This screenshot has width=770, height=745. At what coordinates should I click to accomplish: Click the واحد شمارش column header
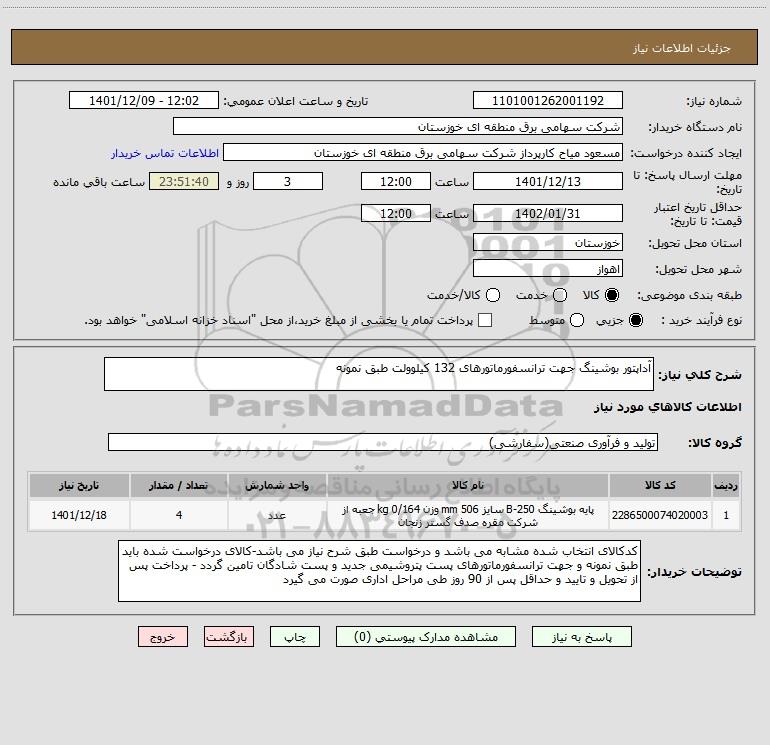click(277, 486)
